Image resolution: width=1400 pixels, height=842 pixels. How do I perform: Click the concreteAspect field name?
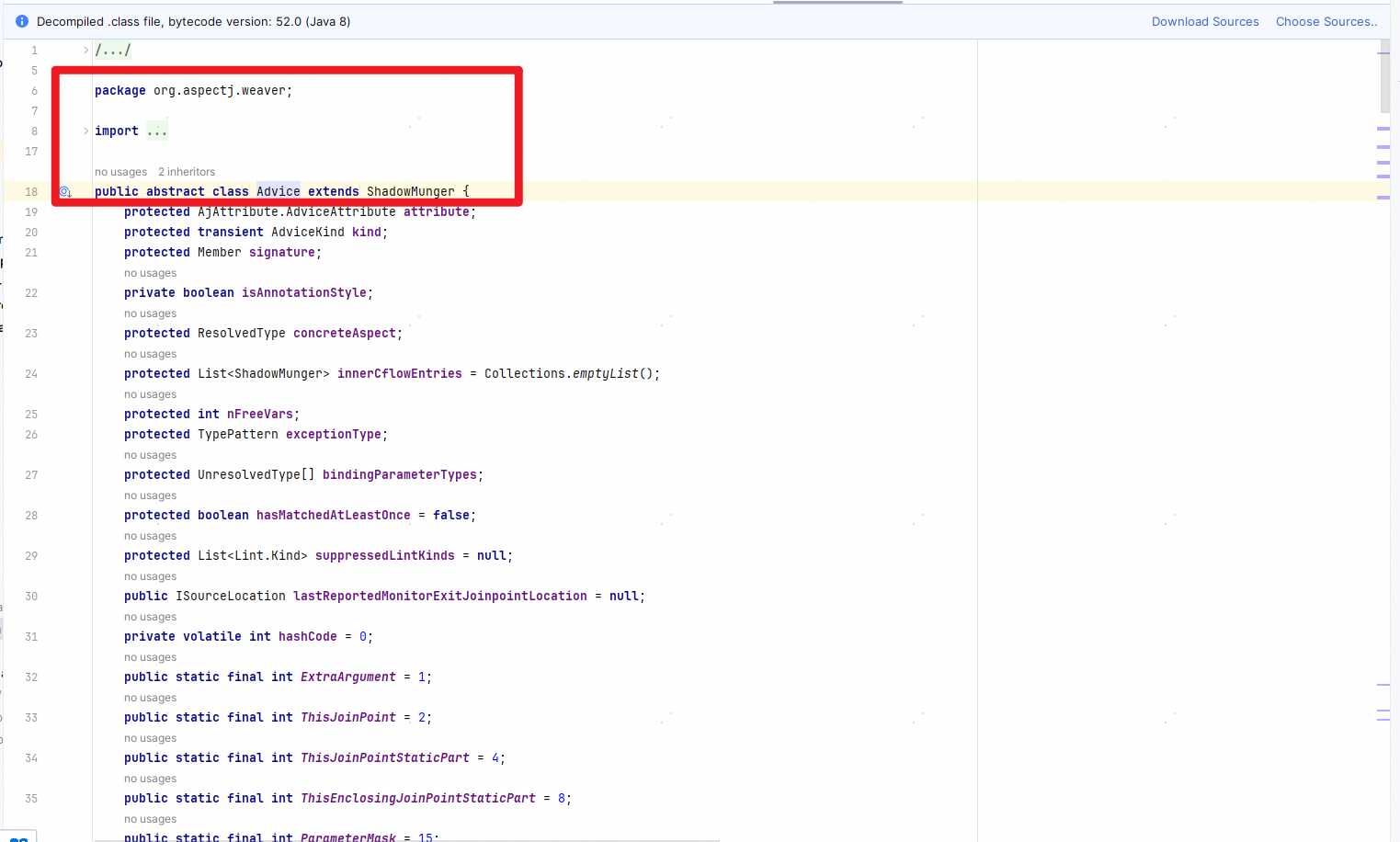pyautogui.click(x=345, y=334)
